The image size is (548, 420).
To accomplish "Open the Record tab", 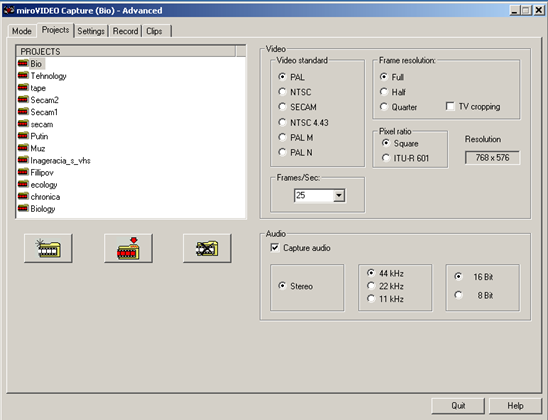I will [125, 31].
